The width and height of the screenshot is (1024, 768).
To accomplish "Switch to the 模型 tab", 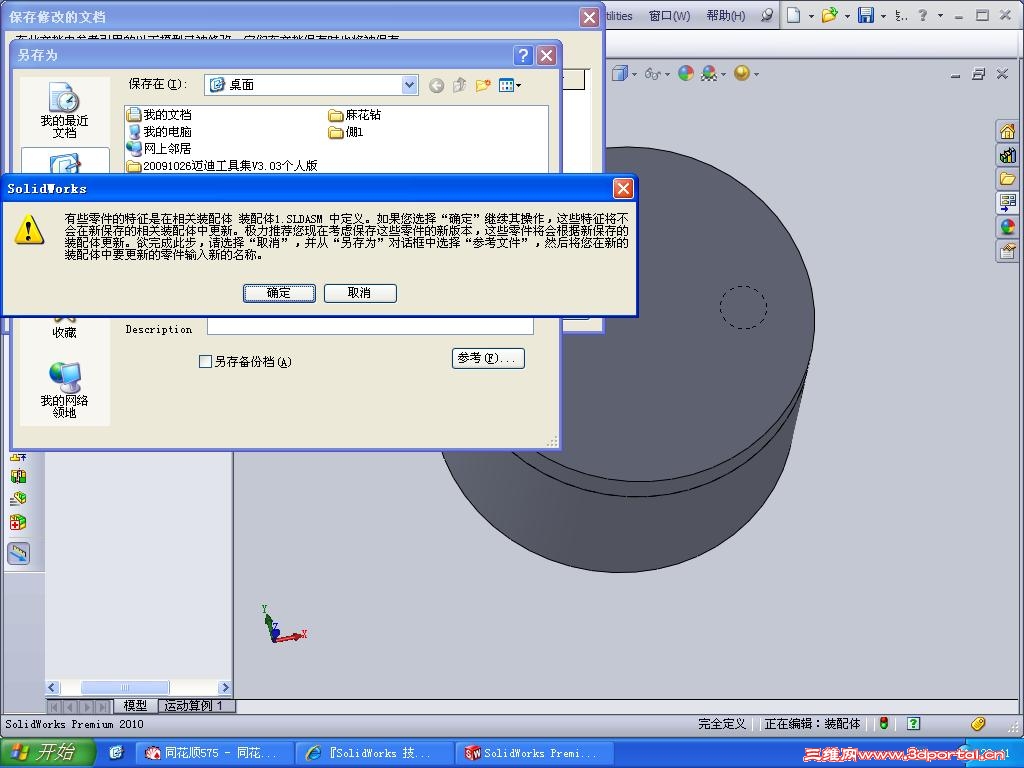I will pos(135,705).
